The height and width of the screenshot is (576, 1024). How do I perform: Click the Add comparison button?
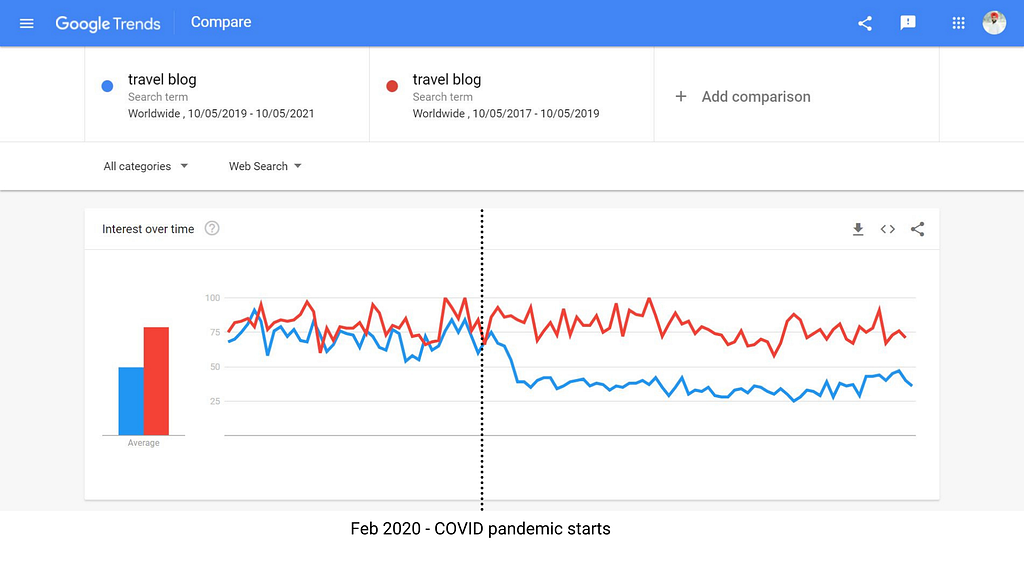click(x=755, y=97)
